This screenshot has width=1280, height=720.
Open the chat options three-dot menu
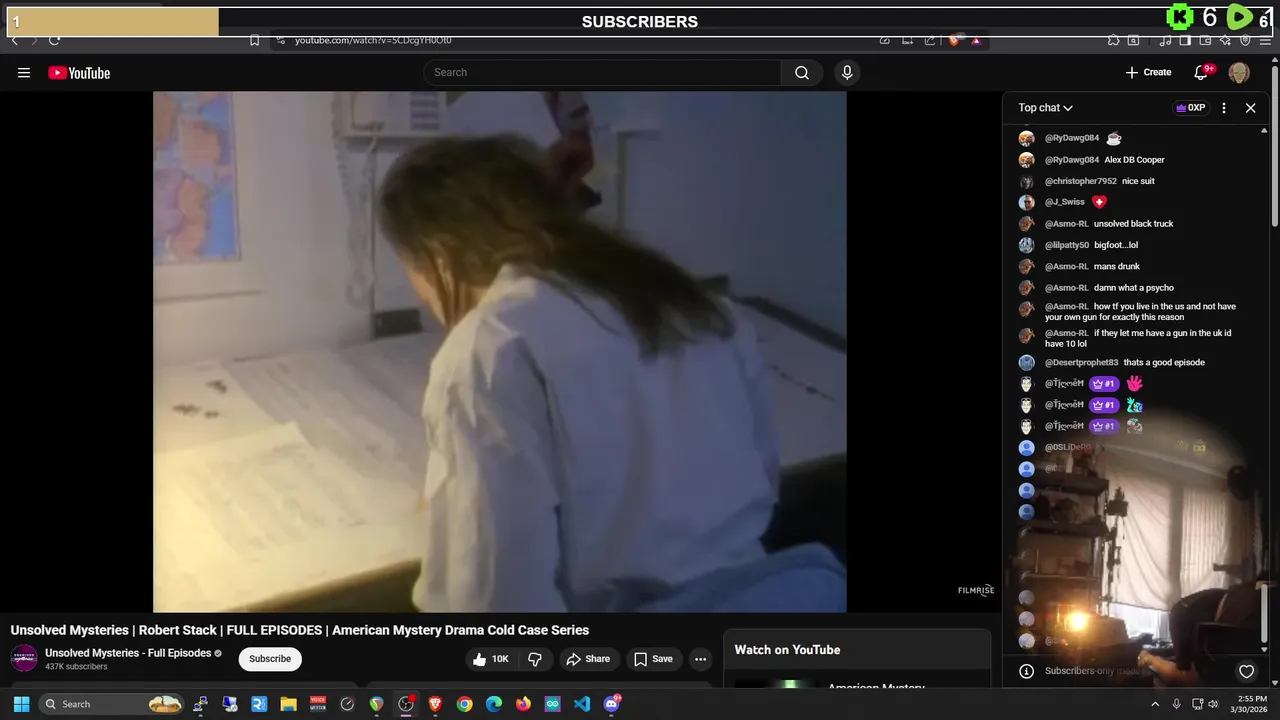[1224, 108]
